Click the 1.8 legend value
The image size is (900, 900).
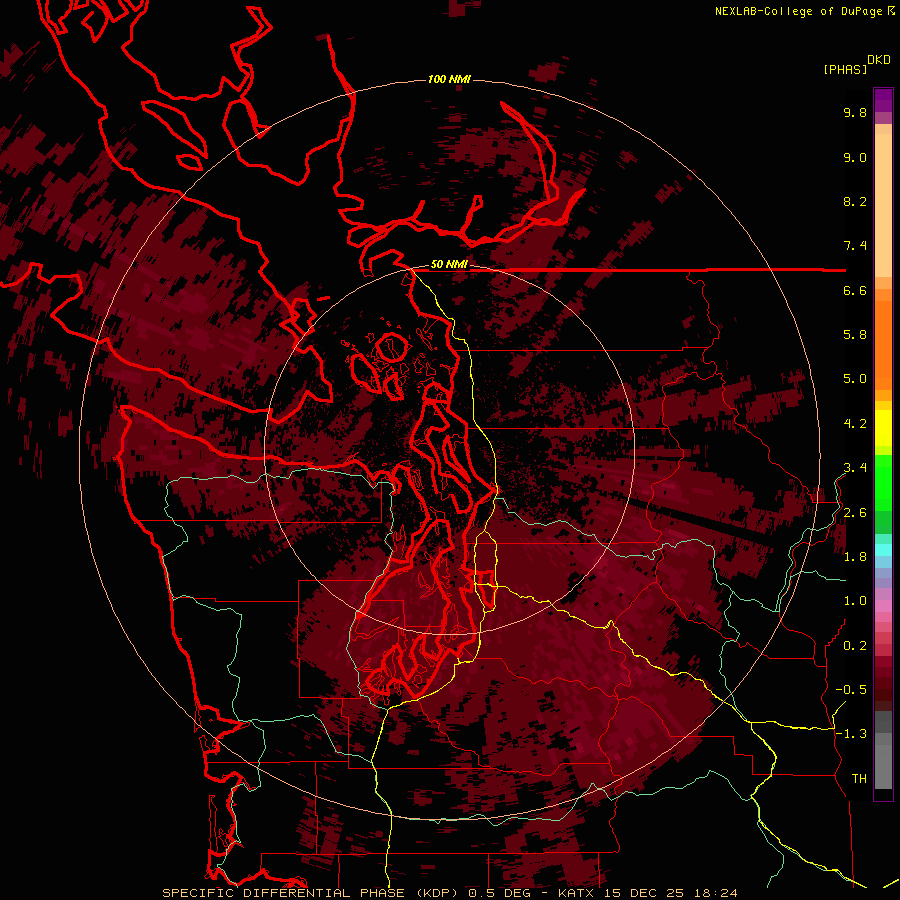[x=855, y=557]
